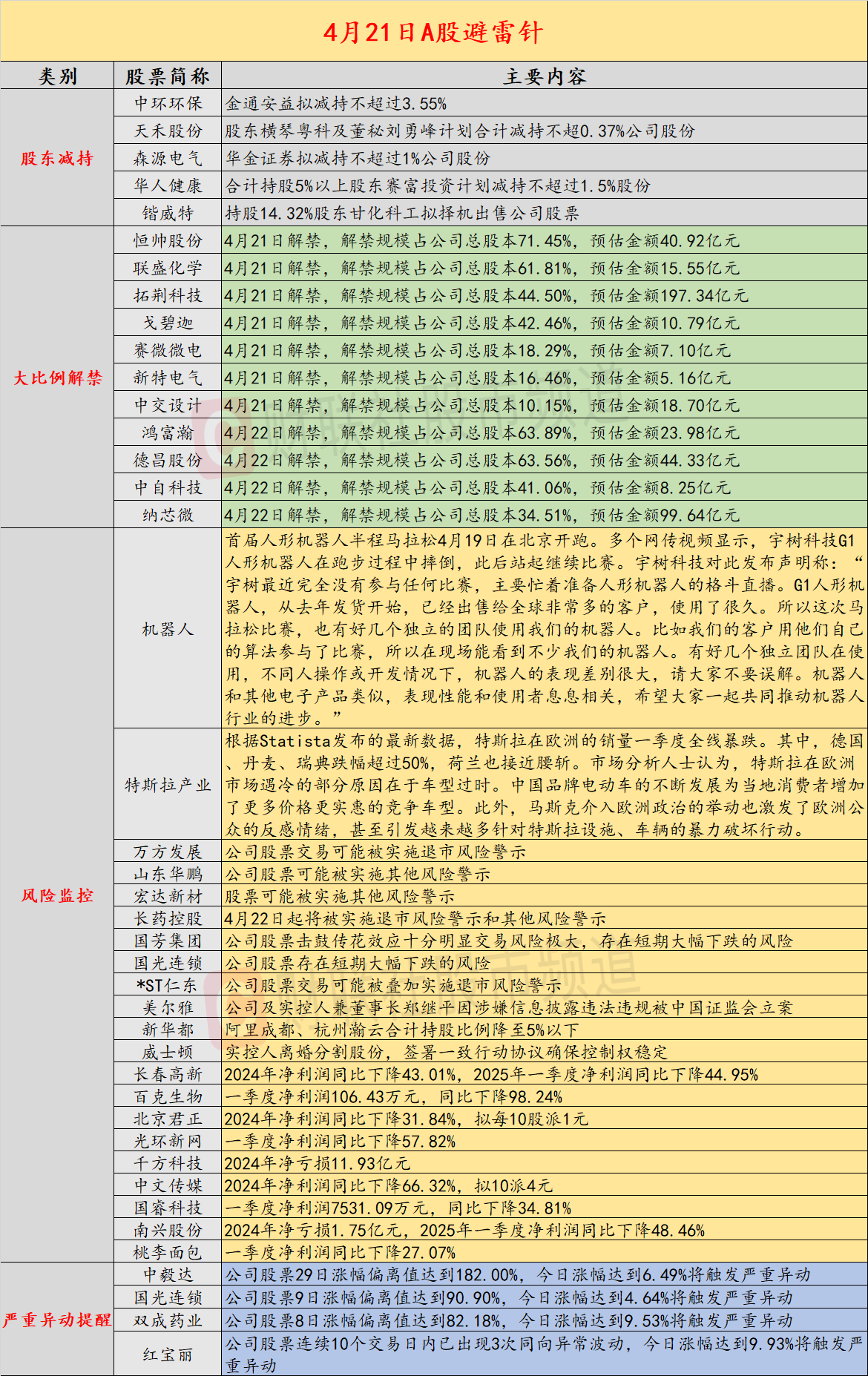Click stock name '森源电气'
The image size is (868, 1376).
coord(168,158)
